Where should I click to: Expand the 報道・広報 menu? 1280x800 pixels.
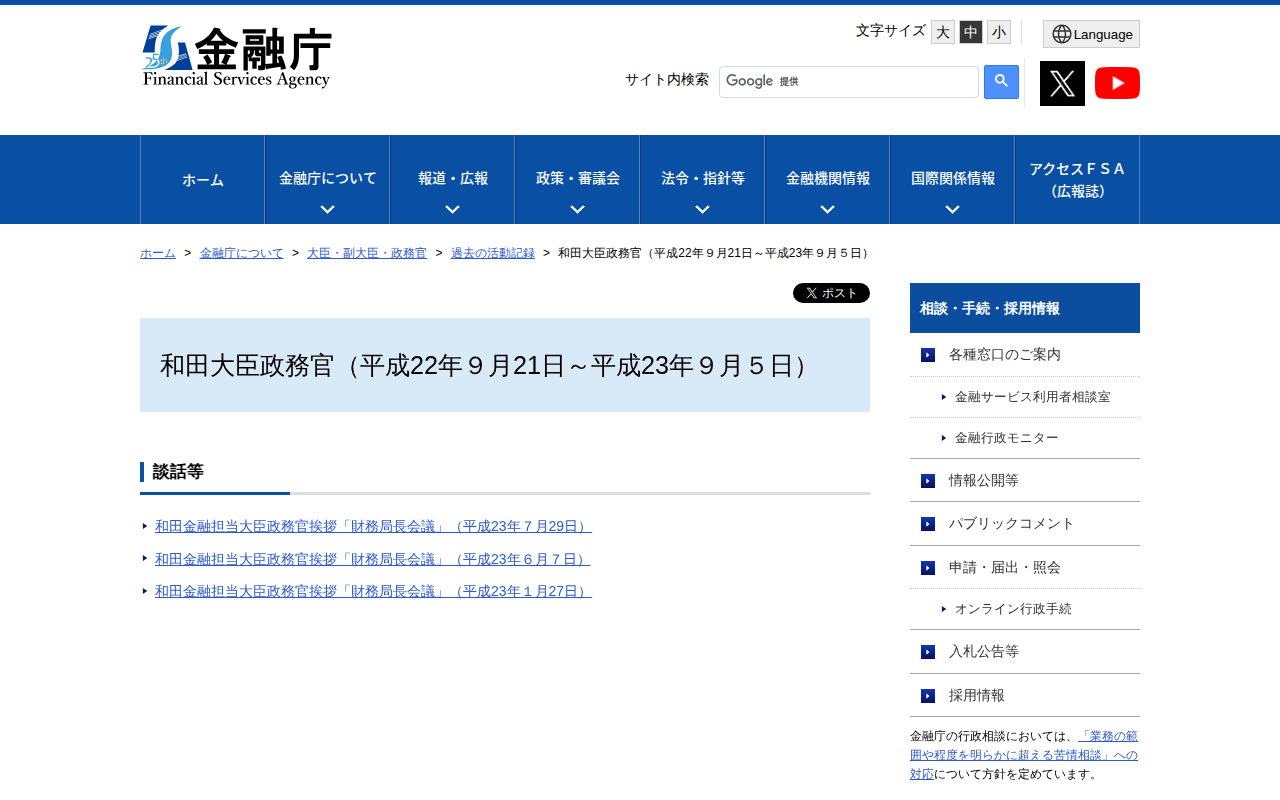tap(452, 180)
